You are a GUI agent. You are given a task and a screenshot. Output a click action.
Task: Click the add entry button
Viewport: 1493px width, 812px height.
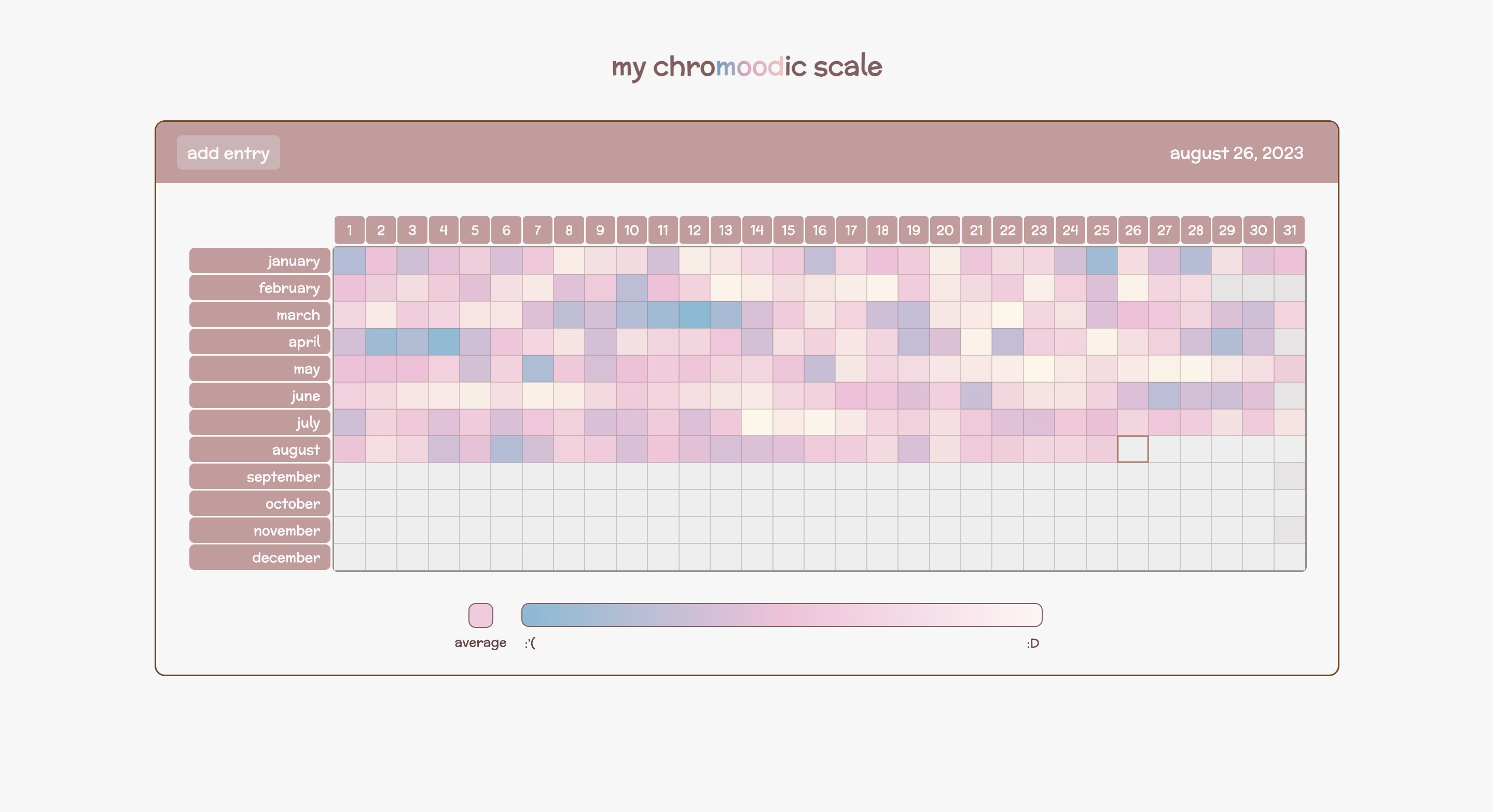point(228,153)
